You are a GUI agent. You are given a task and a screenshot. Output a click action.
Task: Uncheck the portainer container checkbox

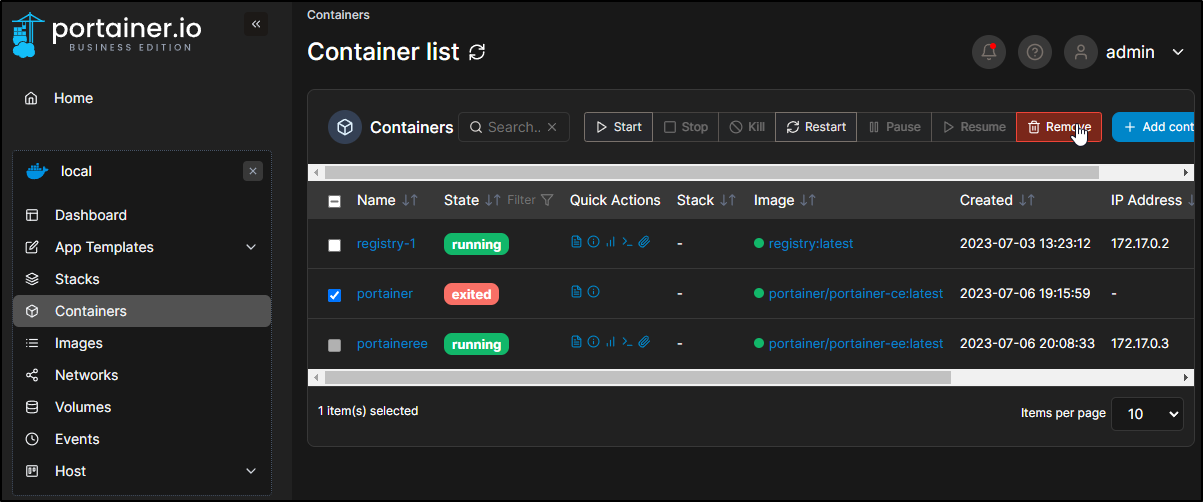point(335,295)
